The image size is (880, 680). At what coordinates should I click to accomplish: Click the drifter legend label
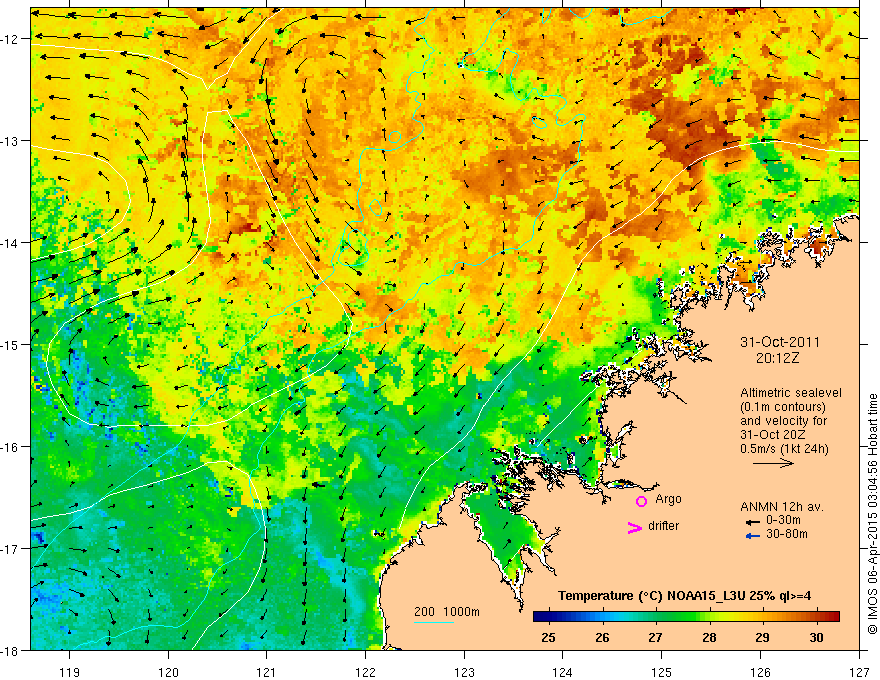point(663,526)
